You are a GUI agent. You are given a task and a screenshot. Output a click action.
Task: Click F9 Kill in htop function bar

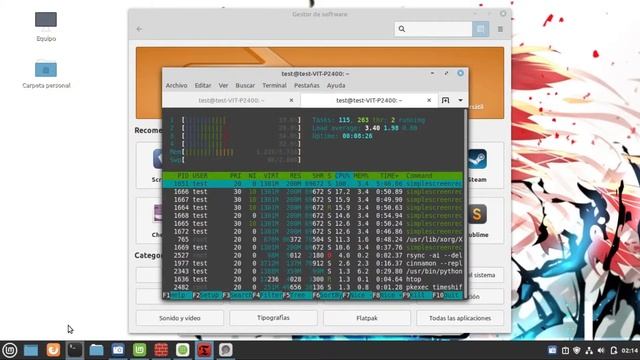(418, 295)
